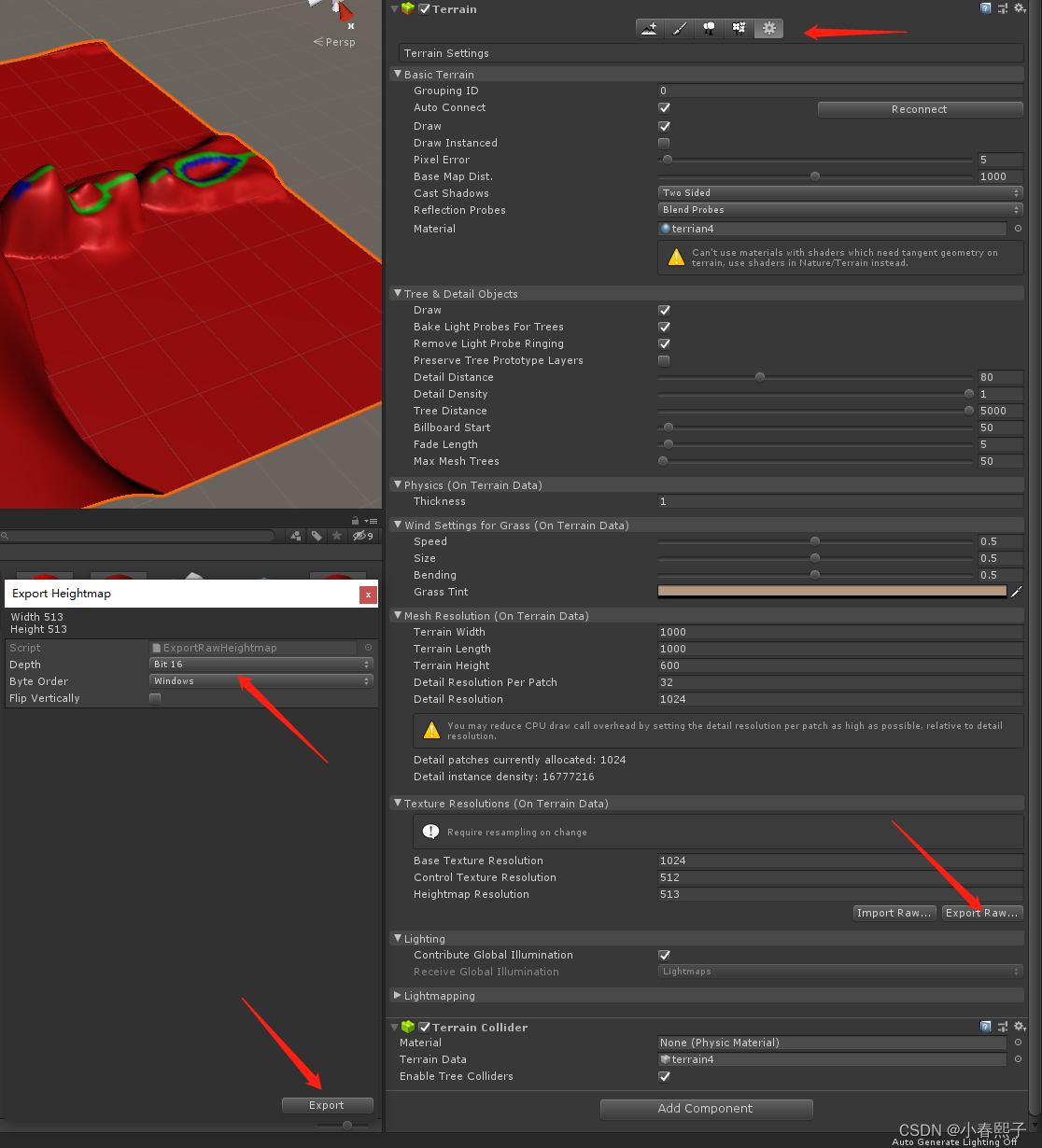Image resolution: width=1042 pixels, height=1148 pixels.
Task: Select the Paint Terrain brush tool
Action: (679, 28)
